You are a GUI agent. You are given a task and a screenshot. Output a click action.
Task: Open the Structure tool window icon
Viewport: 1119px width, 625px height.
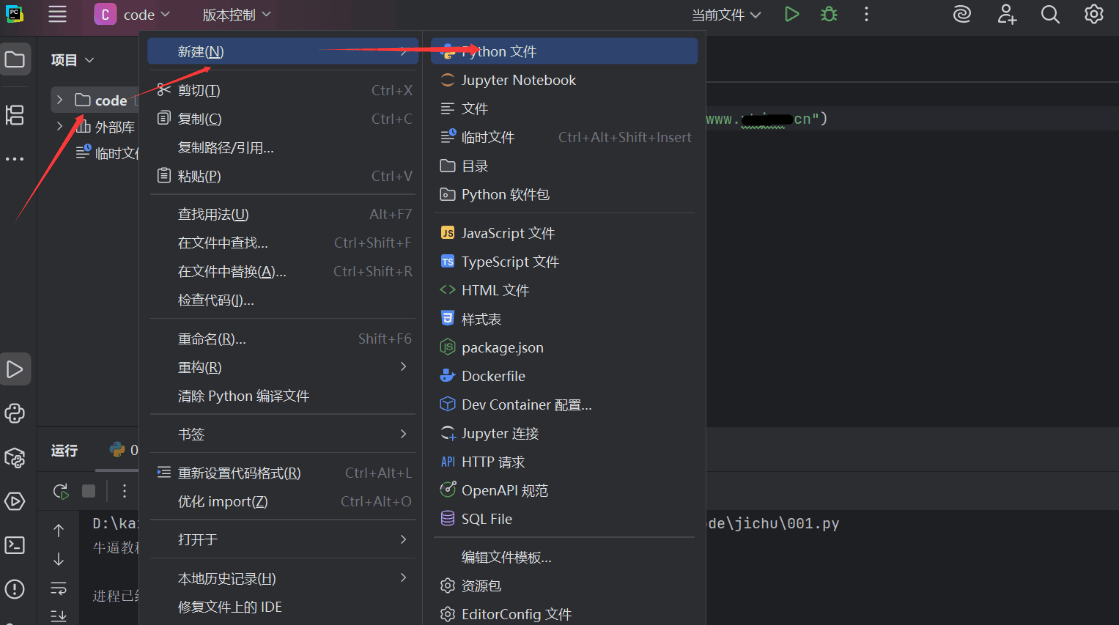[15, 116]
